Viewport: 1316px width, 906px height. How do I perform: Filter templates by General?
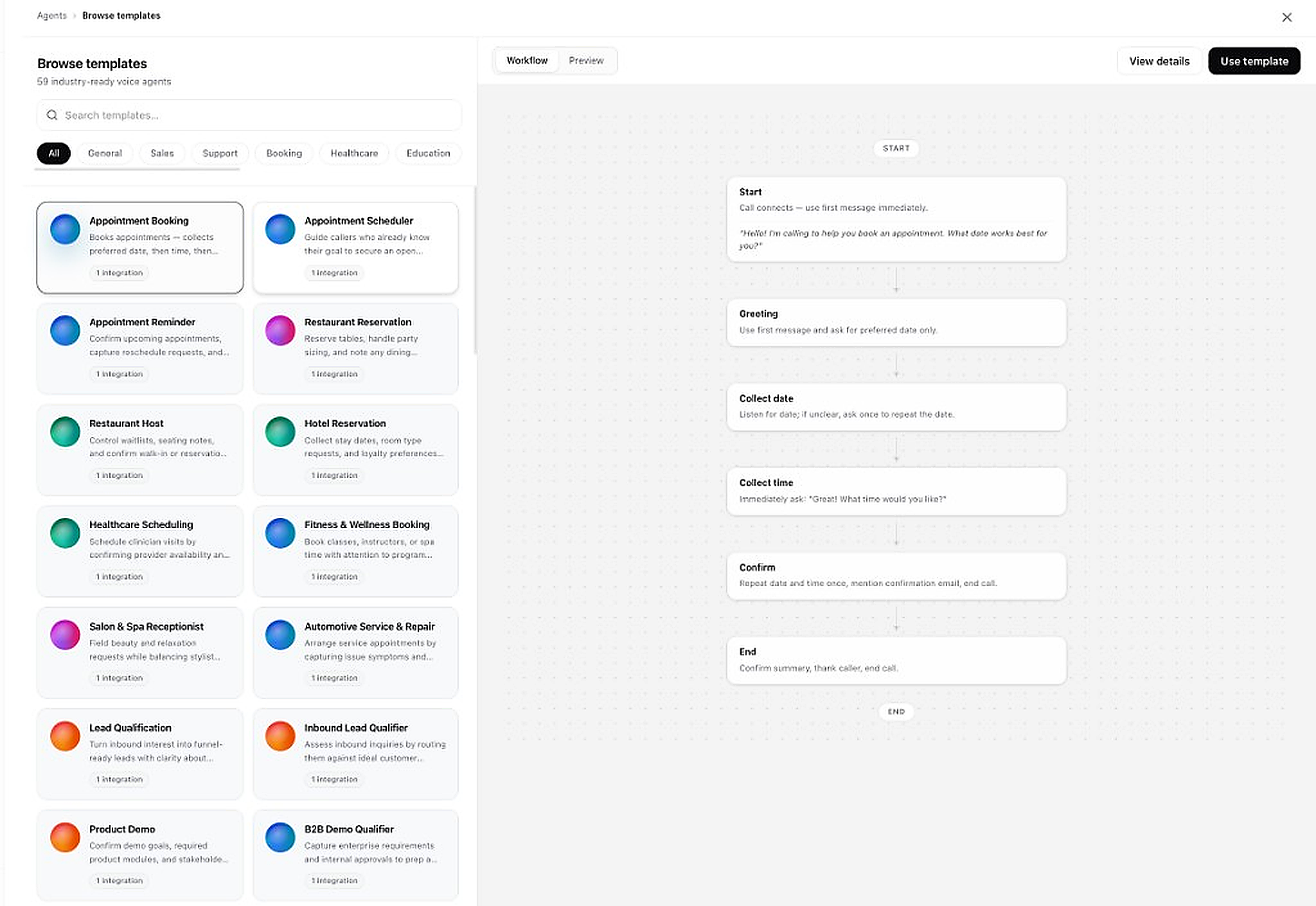point(105,153)
